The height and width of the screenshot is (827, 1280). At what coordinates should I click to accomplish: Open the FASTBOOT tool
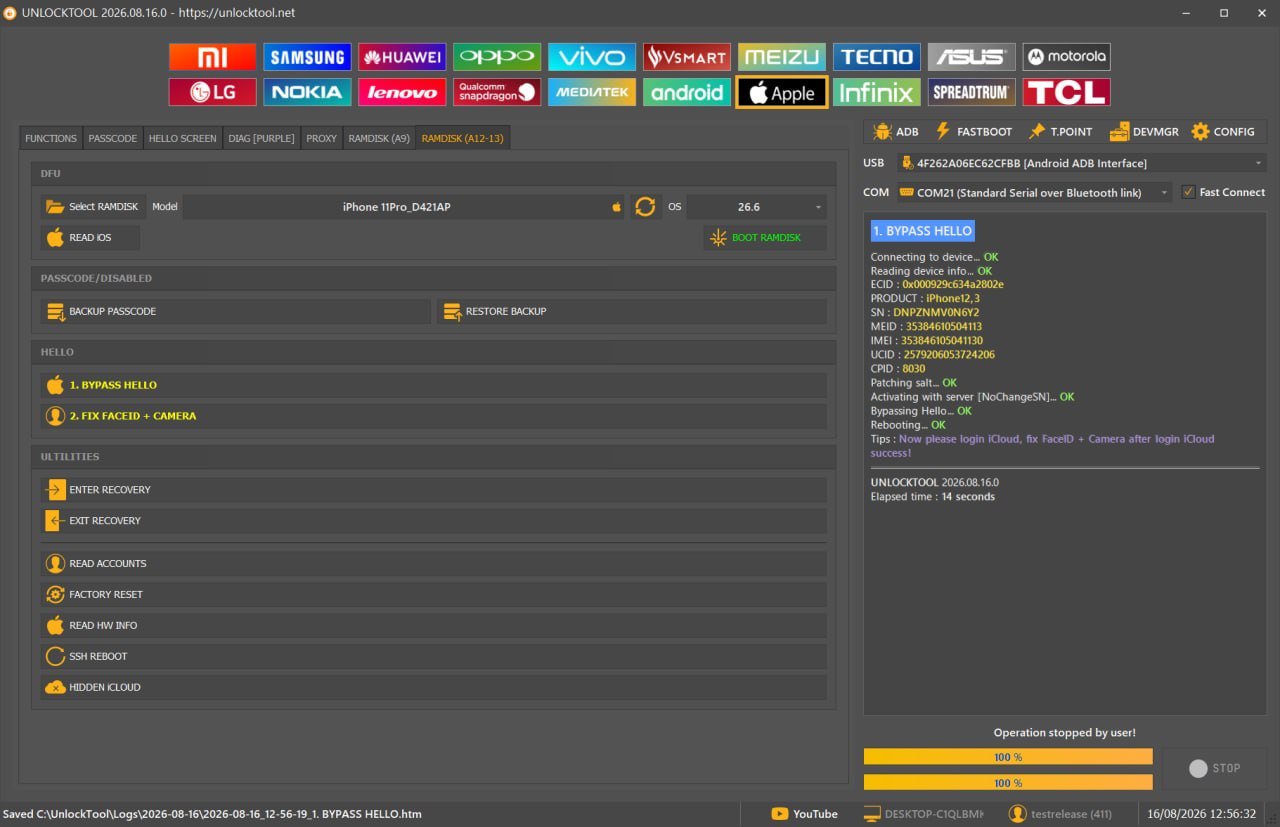(x=973, y=131)
